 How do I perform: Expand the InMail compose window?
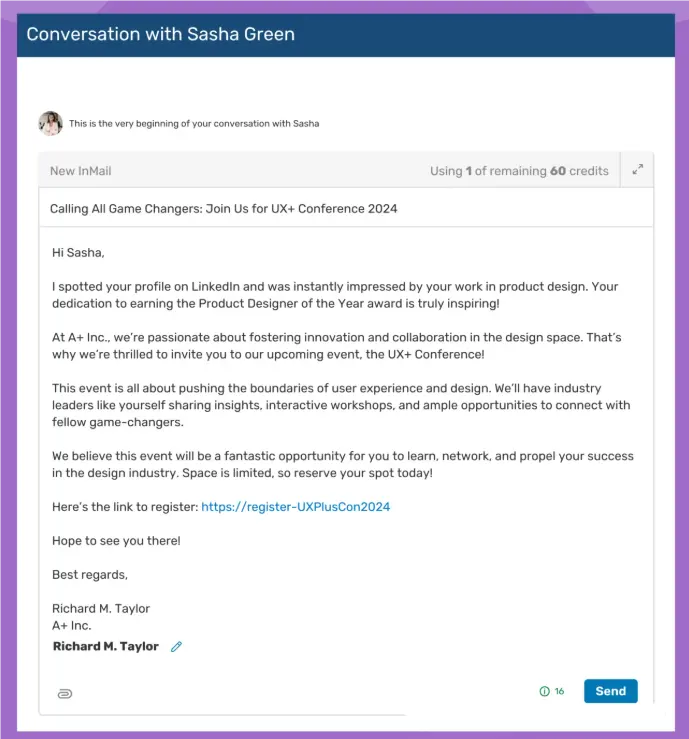click(637, 170)
